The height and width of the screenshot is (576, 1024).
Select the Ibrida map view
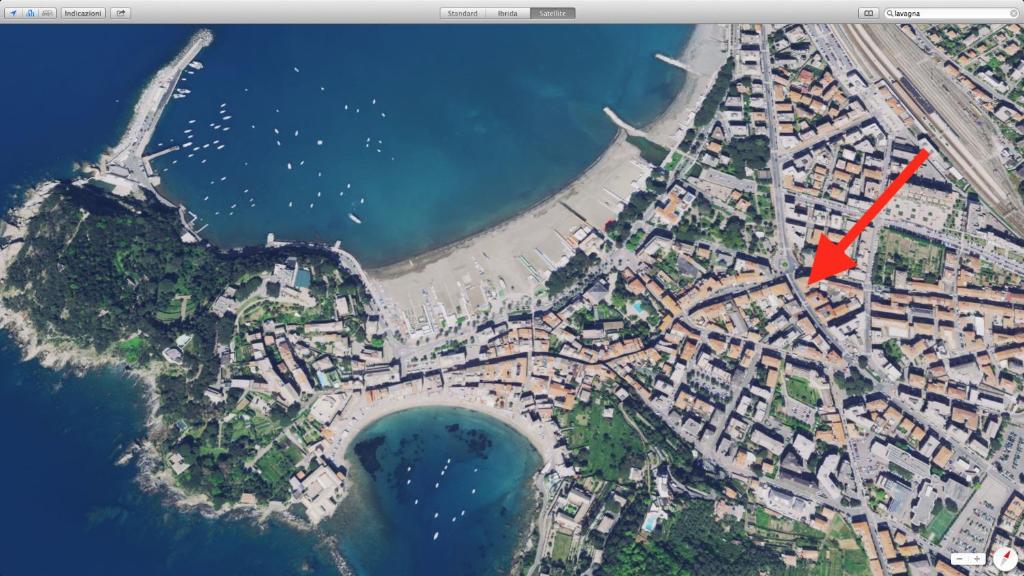click(x=507, y=13)
